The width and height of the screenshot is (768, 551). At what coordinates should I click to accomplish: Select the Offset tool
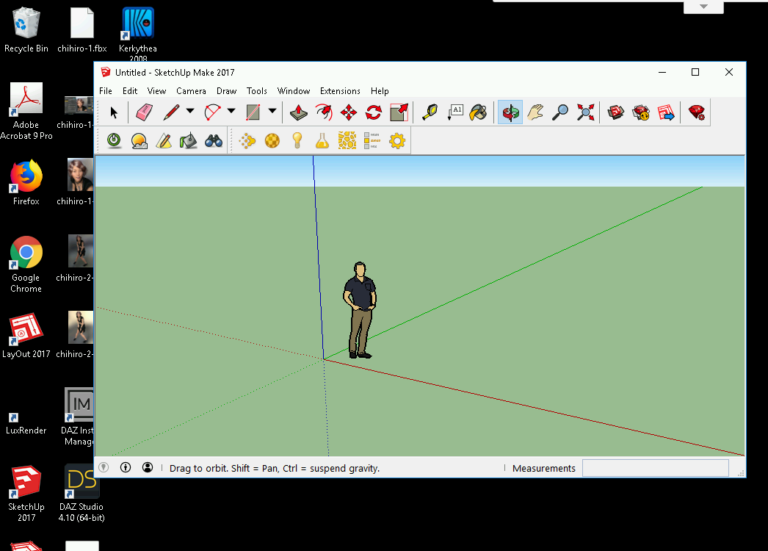click(323, 113)
